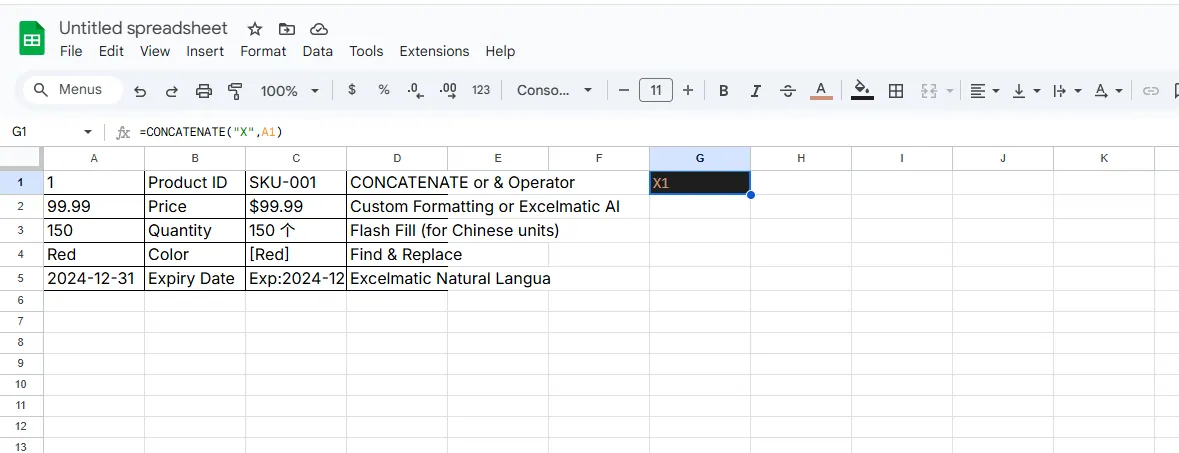Toggle Strikethrough formatting

788,91
